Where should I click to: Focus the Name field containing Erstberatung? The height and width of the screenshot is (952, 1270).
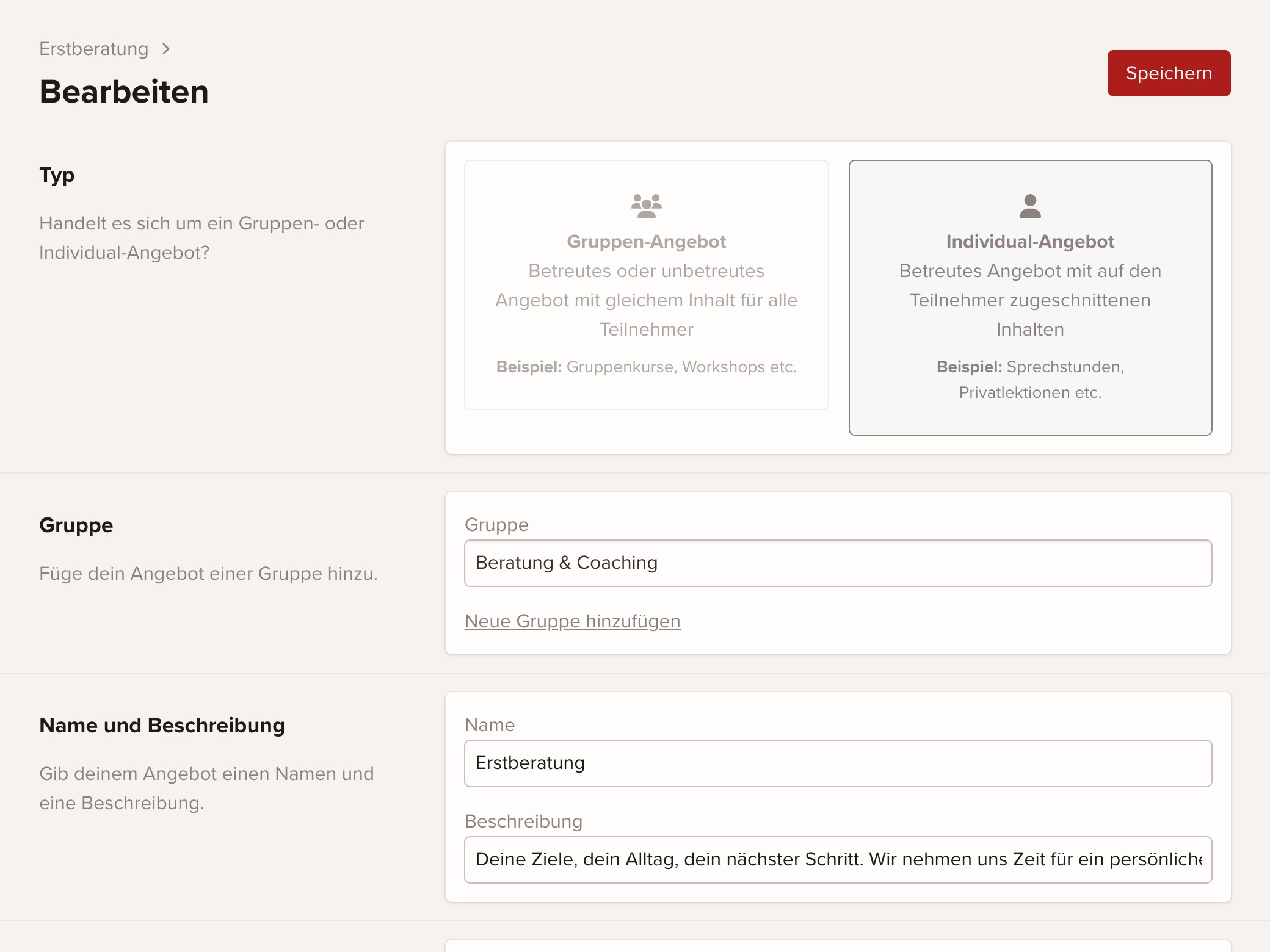[x=838, y=763]
